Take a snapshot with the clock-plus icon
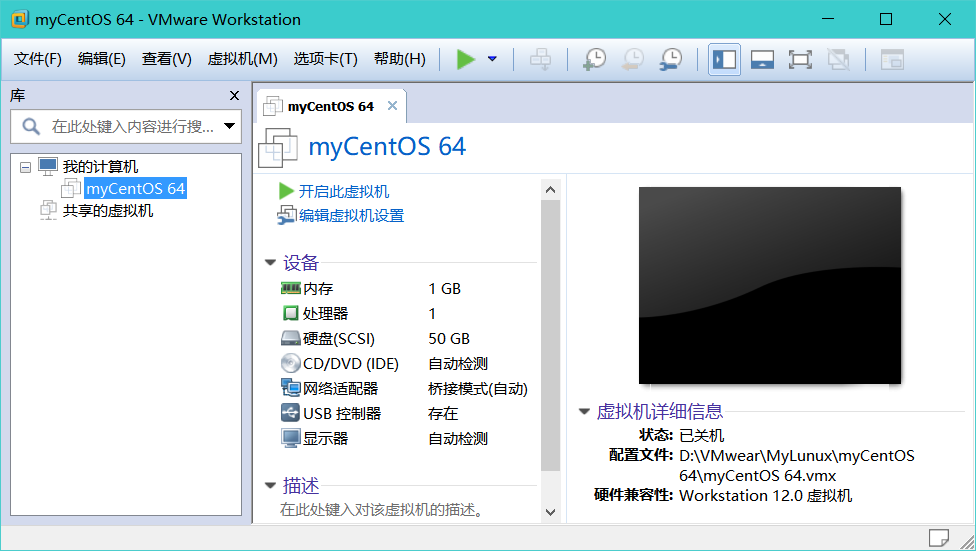 pyautogui.click(x=594, y=59)
